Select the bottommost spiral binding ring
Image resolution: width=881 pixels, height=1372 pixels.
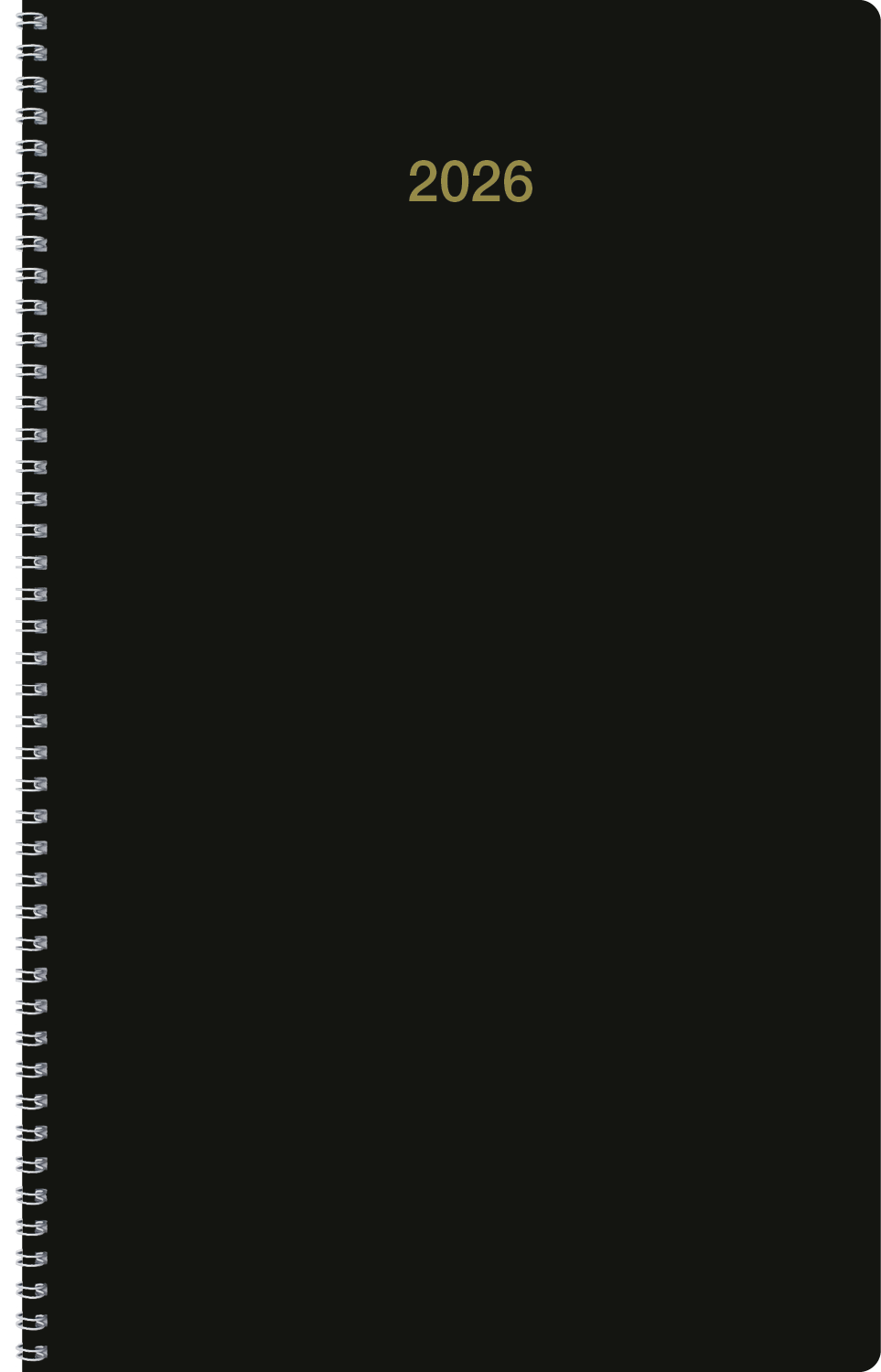[x=32, y=1352]
